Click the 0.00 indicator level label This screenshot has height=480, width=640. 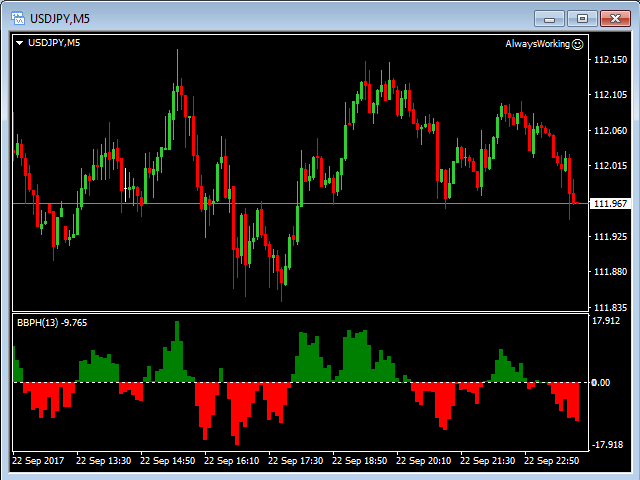pos(600,382)
